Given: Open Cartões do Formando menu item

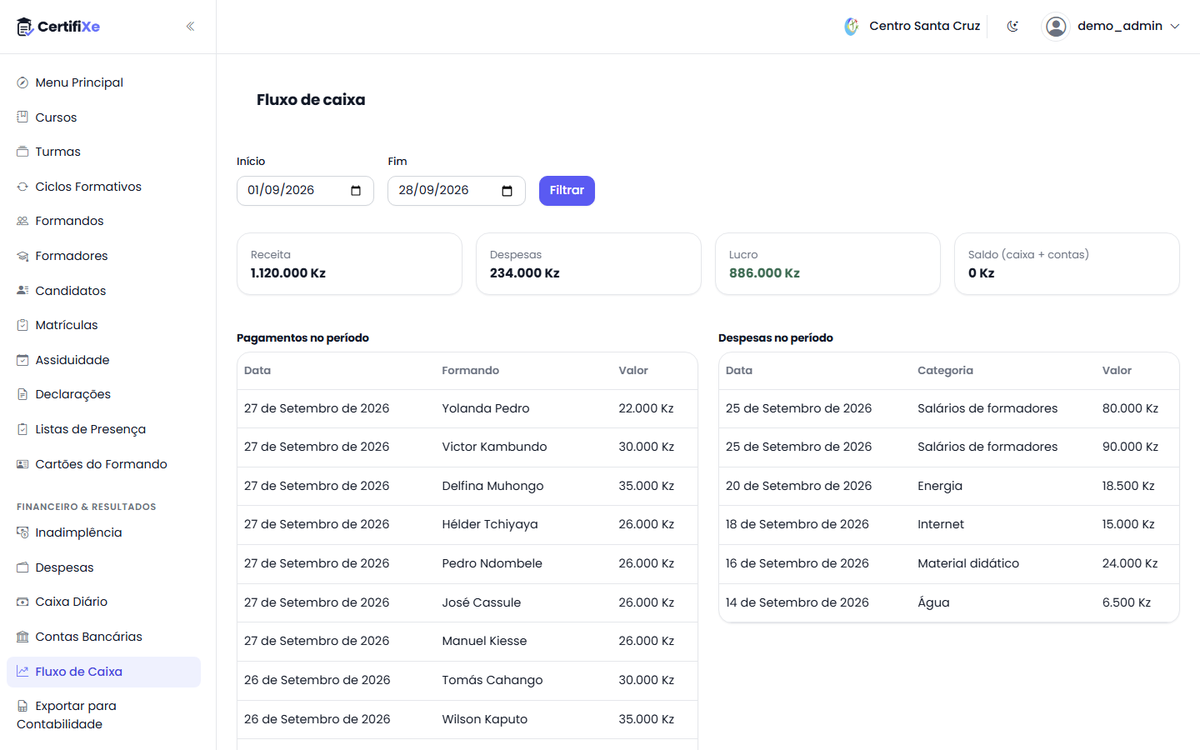Looking at the screenshot, I should click(x=104, y=464).
